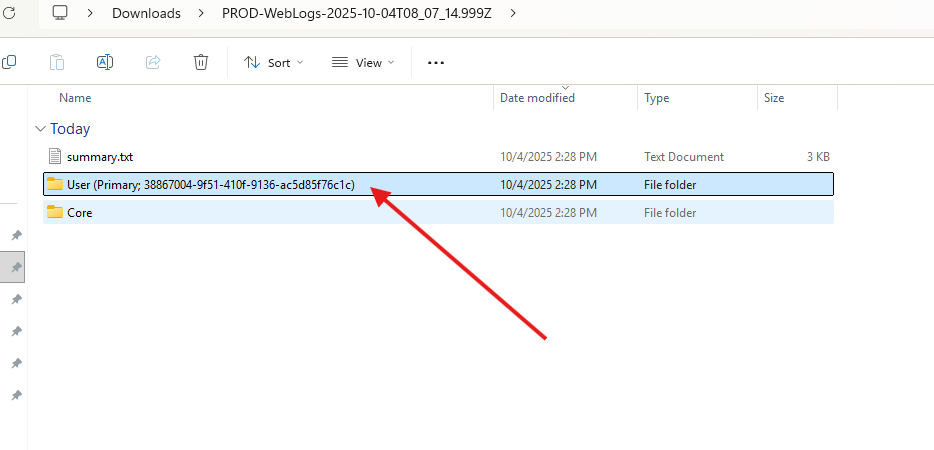934x450 pixels.
Task: Expand the chevron after the PROD-WebLogs breadcrumb
Action: coord(514,13)
